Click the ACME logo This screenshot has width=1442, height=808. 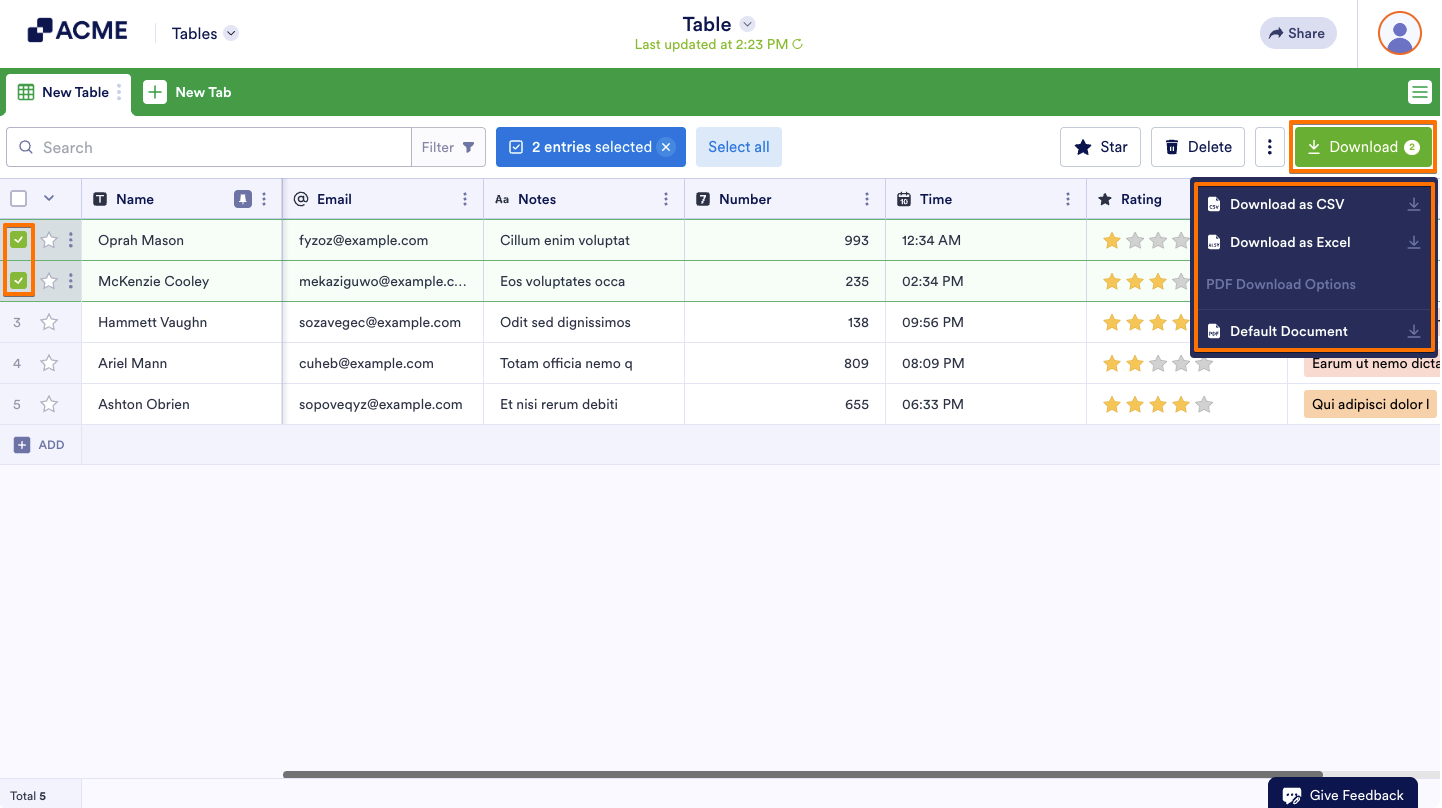click(78, 31)
